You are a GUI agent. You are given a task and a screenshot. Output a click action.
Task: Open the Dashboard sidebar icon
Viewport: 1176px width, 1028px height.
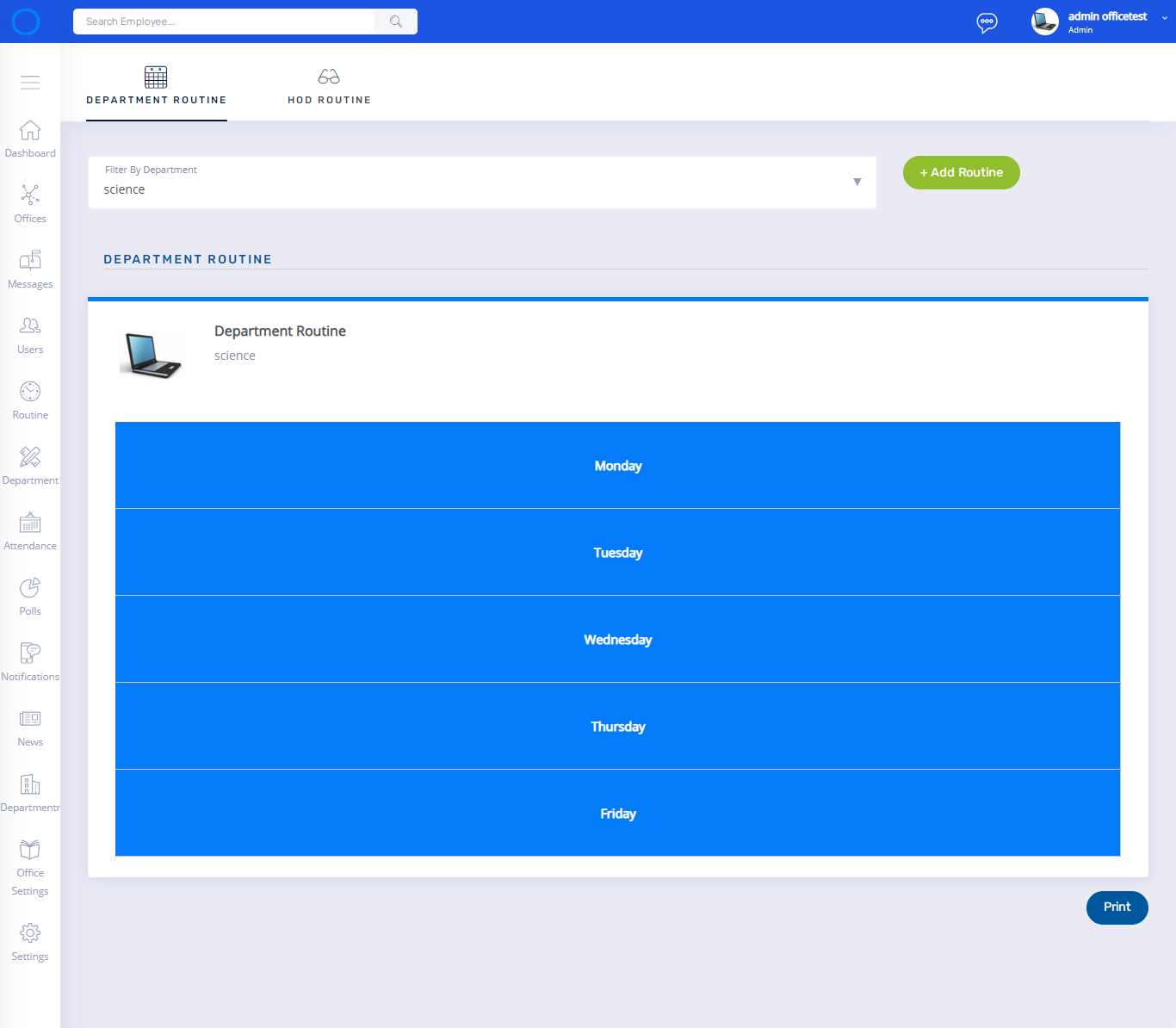[x=30, y=131]
